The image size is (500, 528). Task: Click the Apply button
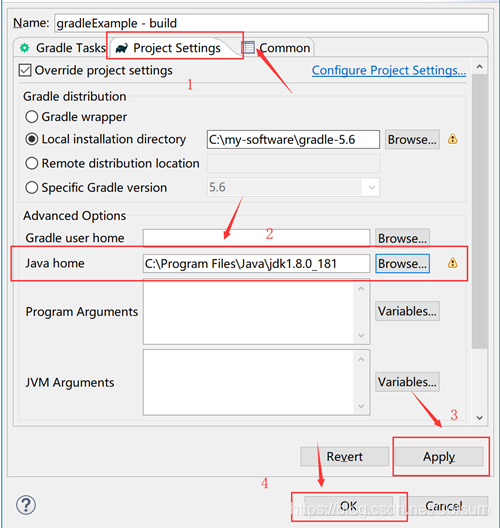click(439, 457)
